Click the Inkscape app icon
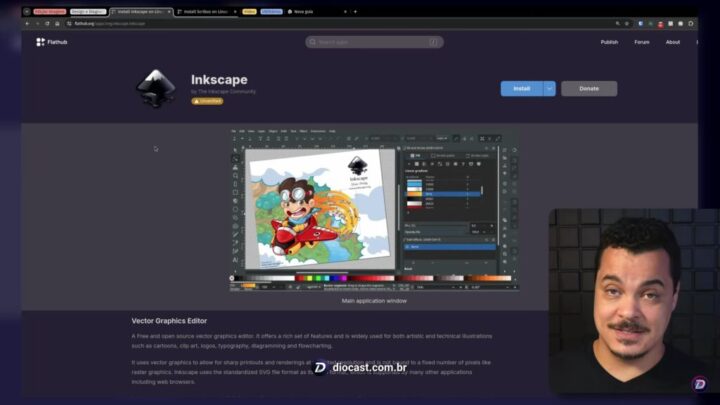720x405 pixels. [156, 88]
